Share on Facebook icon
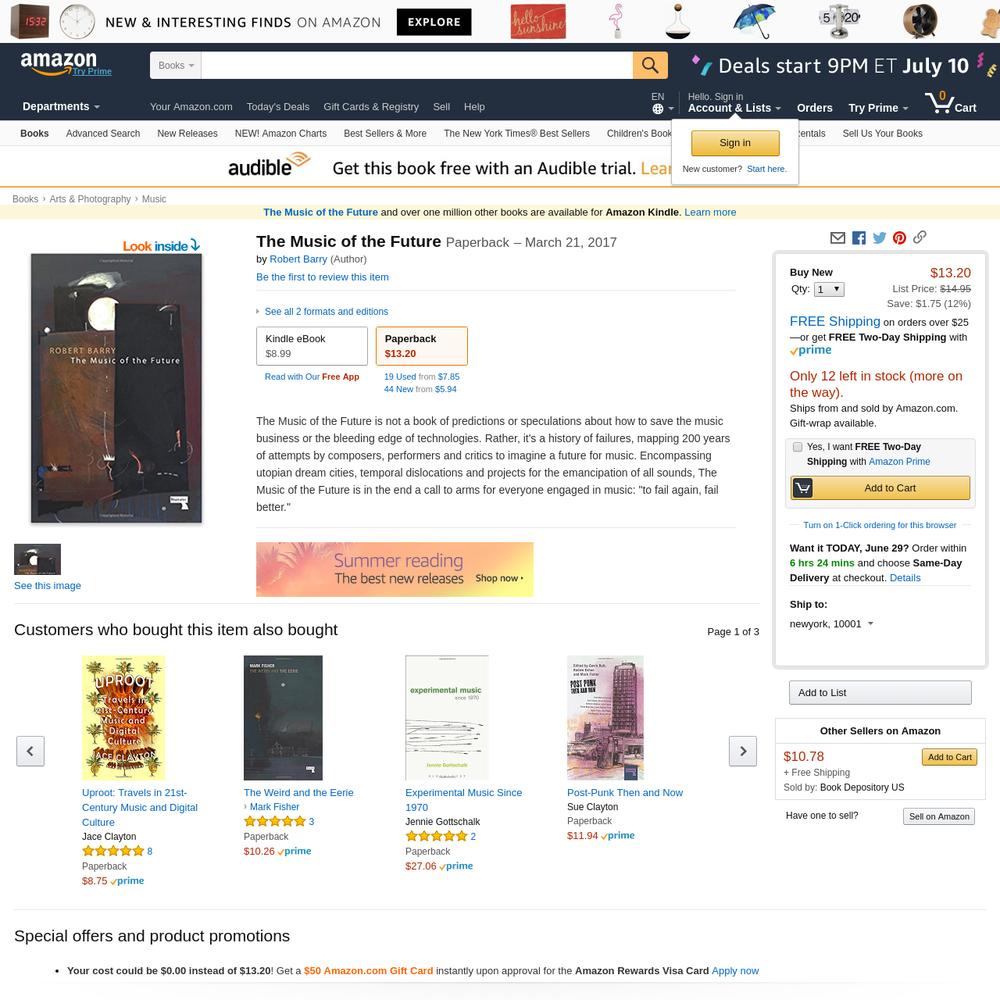The width and height of the screenshot is (1000, 1000). (858, 238)
